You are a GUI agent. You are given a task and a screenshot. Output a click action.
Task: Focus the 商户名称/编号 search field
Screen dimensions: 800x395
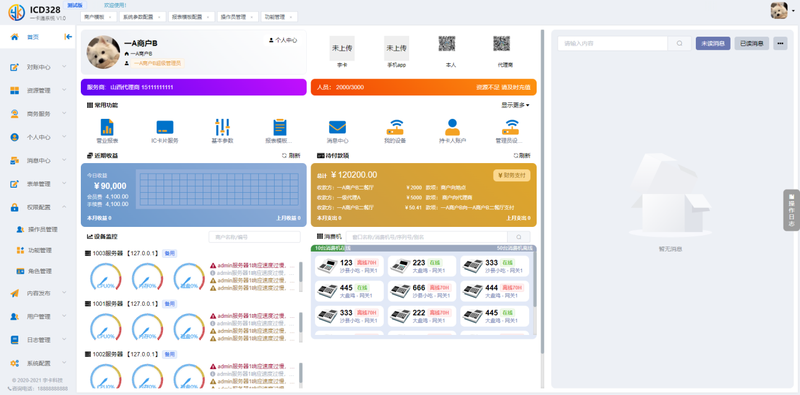click(x=255, y=237)
